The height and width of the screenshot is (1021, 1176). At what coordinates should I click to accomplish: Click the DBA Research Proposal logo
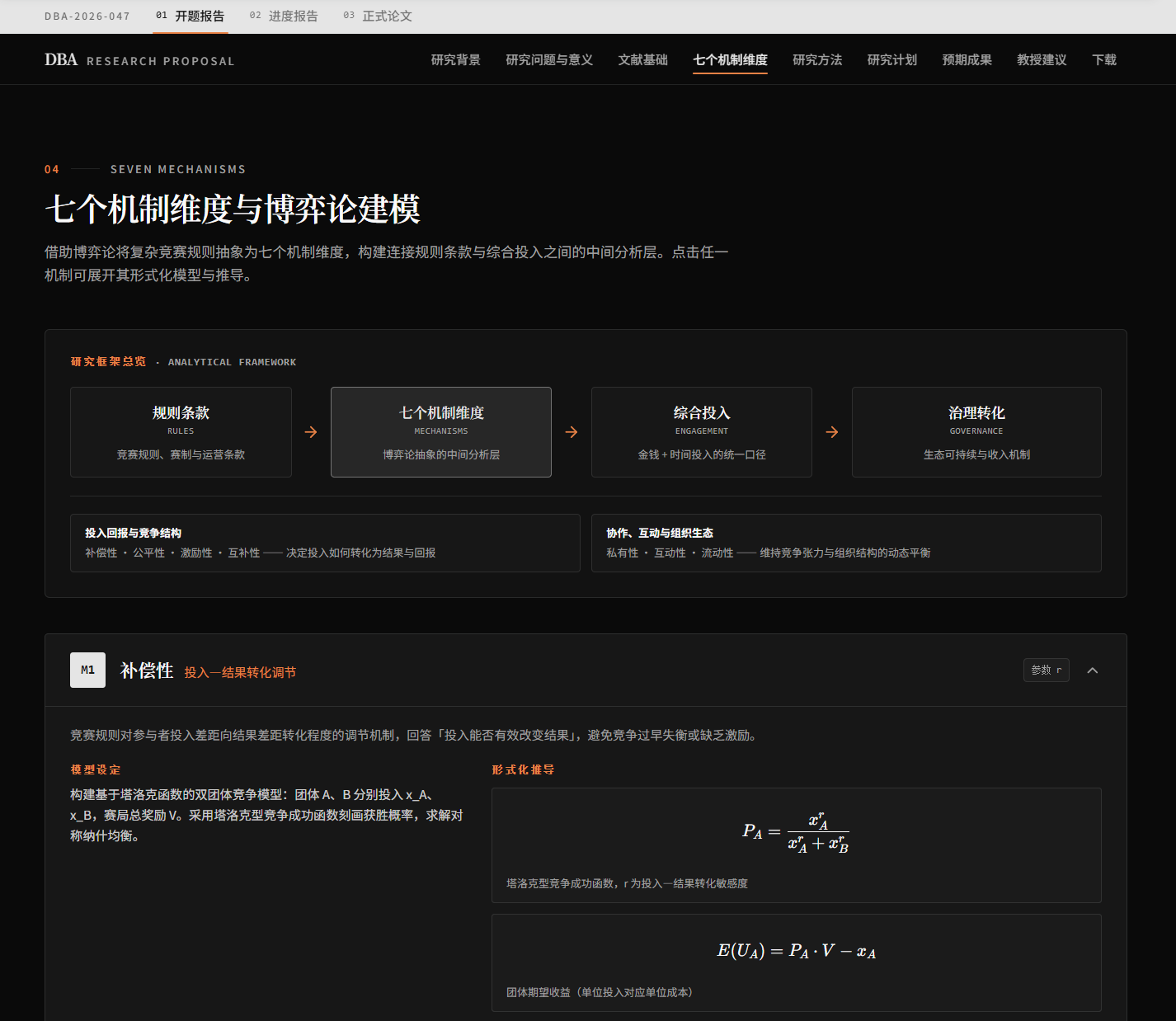point(139,60)
